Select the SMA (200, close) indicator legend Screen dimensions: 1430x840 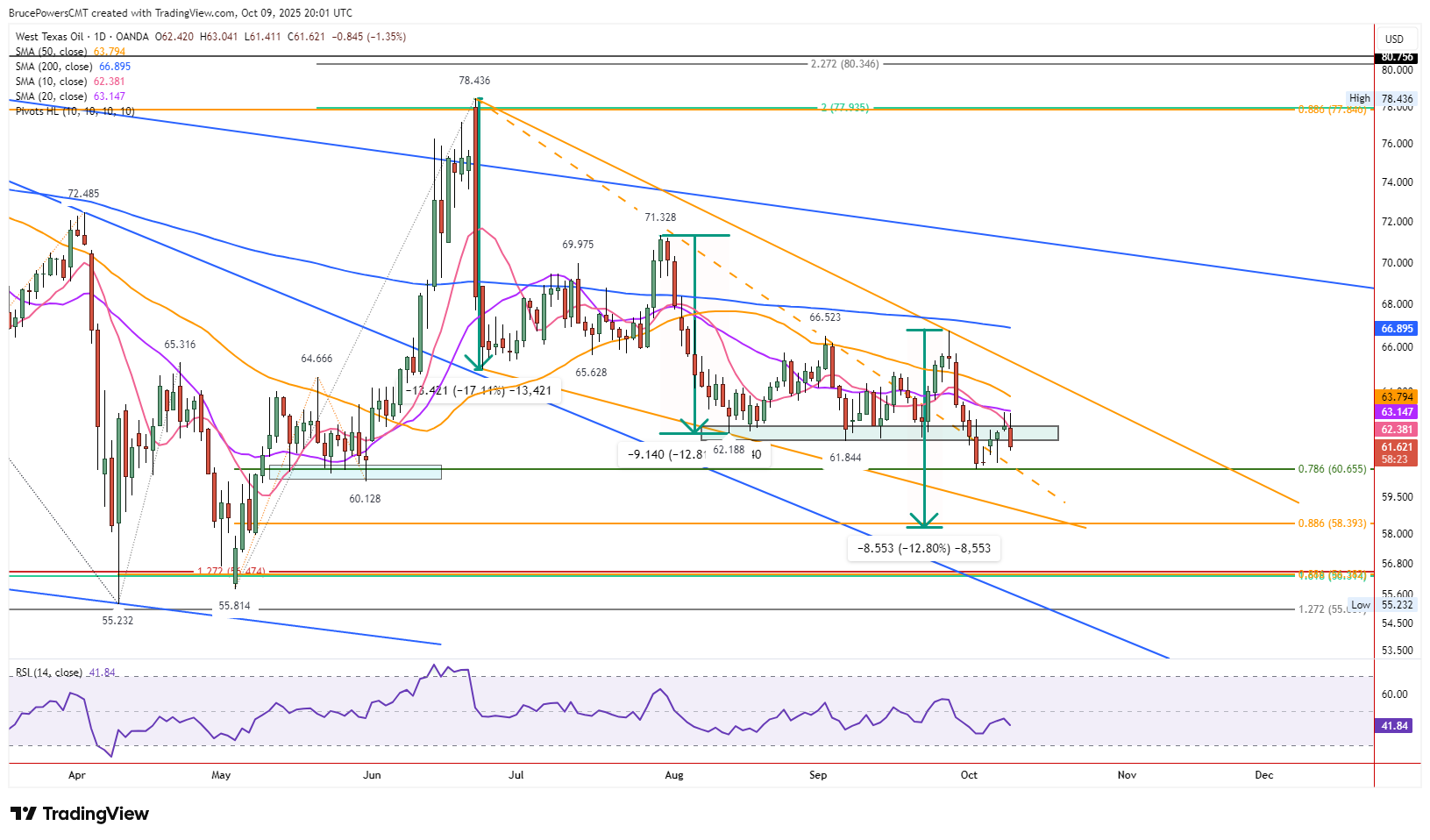coord(73,67)
